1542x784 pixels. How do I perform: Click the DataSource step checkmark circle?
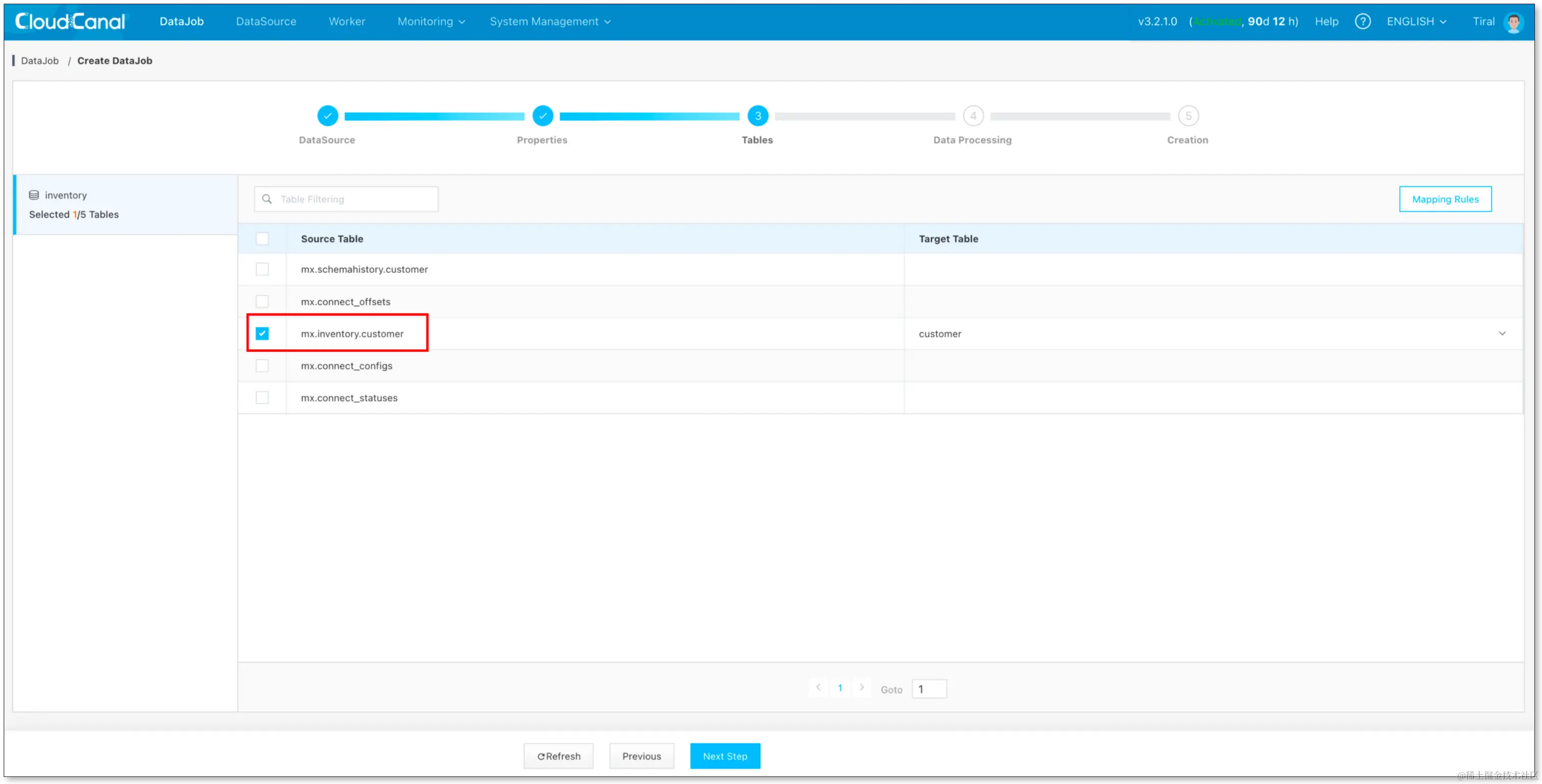click(x=327, y=116)
